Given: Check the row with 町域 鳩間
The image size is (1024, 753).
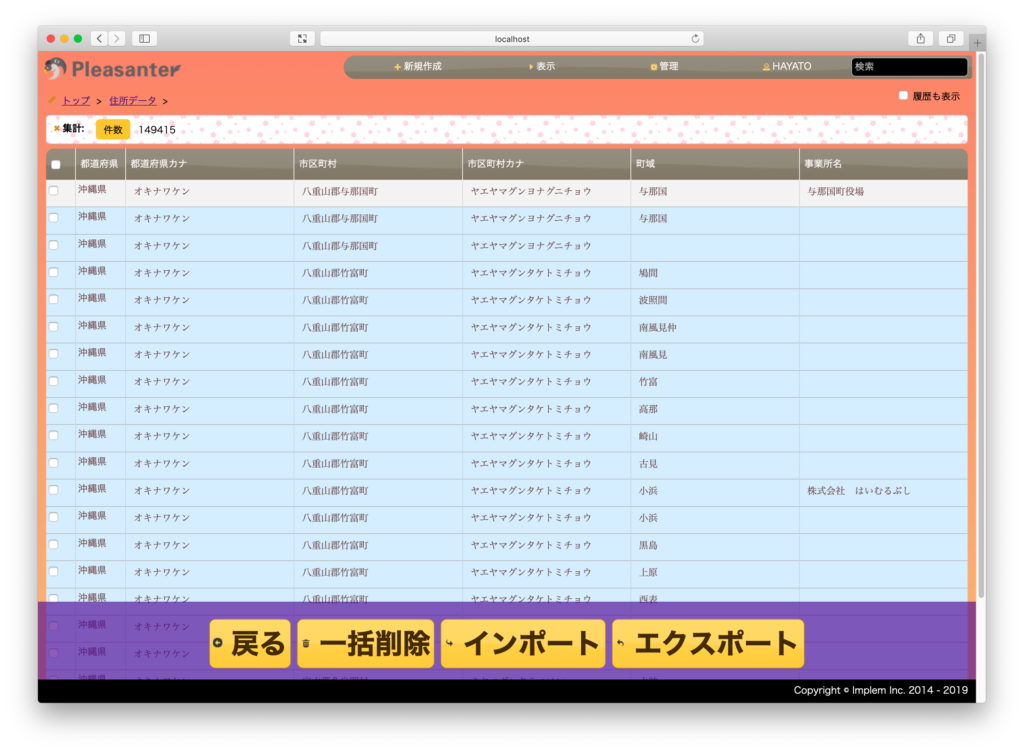Looking at the screenshot, I should 54,272.
